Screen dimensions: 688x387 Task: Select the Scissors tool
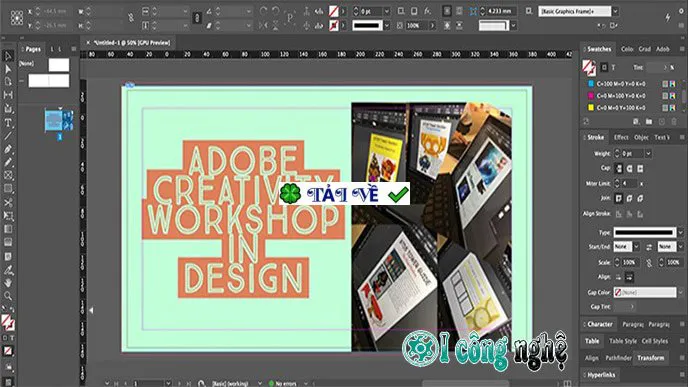click(x=8, y=203)
